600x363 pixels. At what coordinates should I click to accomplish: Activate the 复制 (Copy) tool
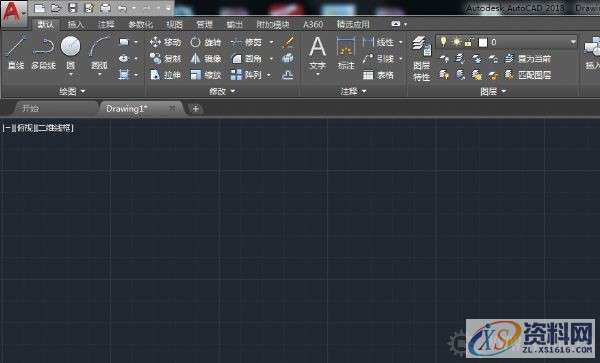(x=165, y=59)
